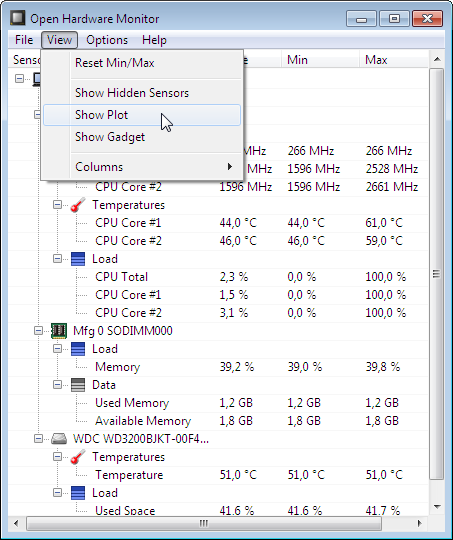The width and height of the screenshot is (453, 540).
Task: Click the WDC hard drive icon
Action: (x=59, y=439)
